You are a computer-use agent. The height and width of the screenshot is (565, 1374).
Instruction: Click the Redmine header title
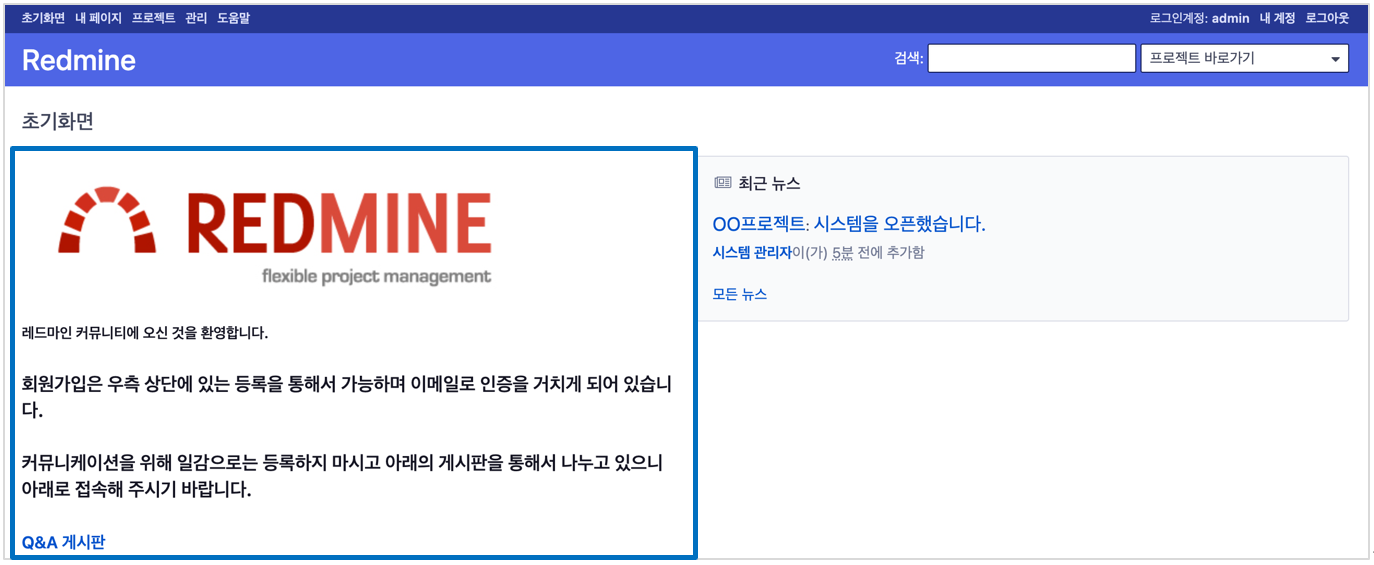[x=79, y=60]
